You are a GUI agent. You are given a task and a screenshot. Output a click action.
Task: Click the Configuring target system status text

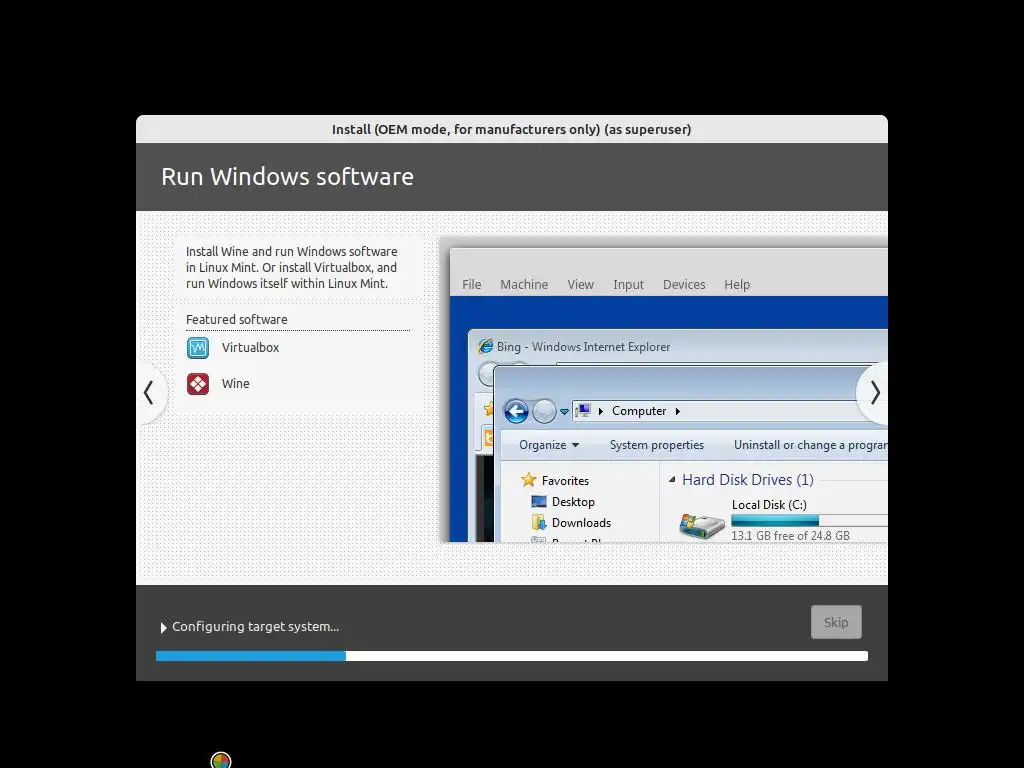tap(255, 626)
